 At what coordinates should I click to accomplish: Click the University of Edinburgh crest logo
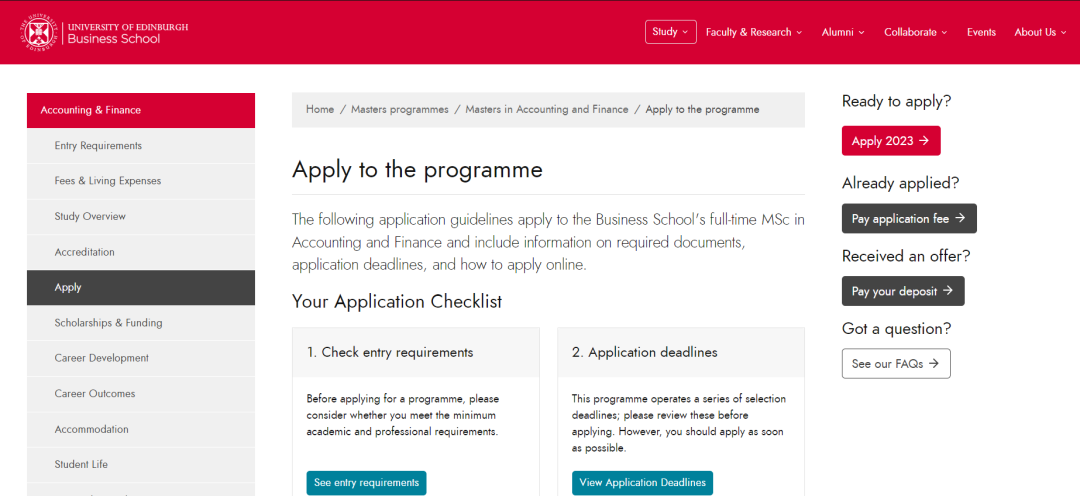click(x=38, y=32)
